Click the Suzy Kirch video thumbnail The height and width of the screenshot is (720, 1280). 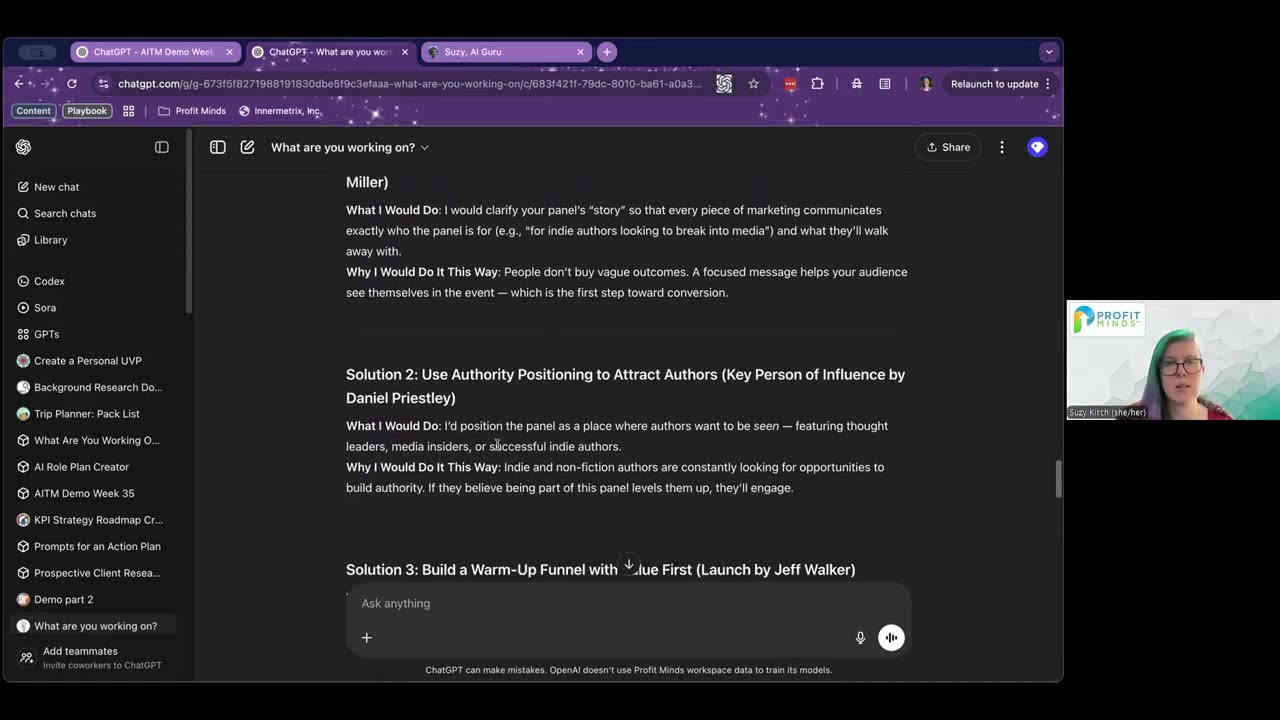(x=1173, y=360)
